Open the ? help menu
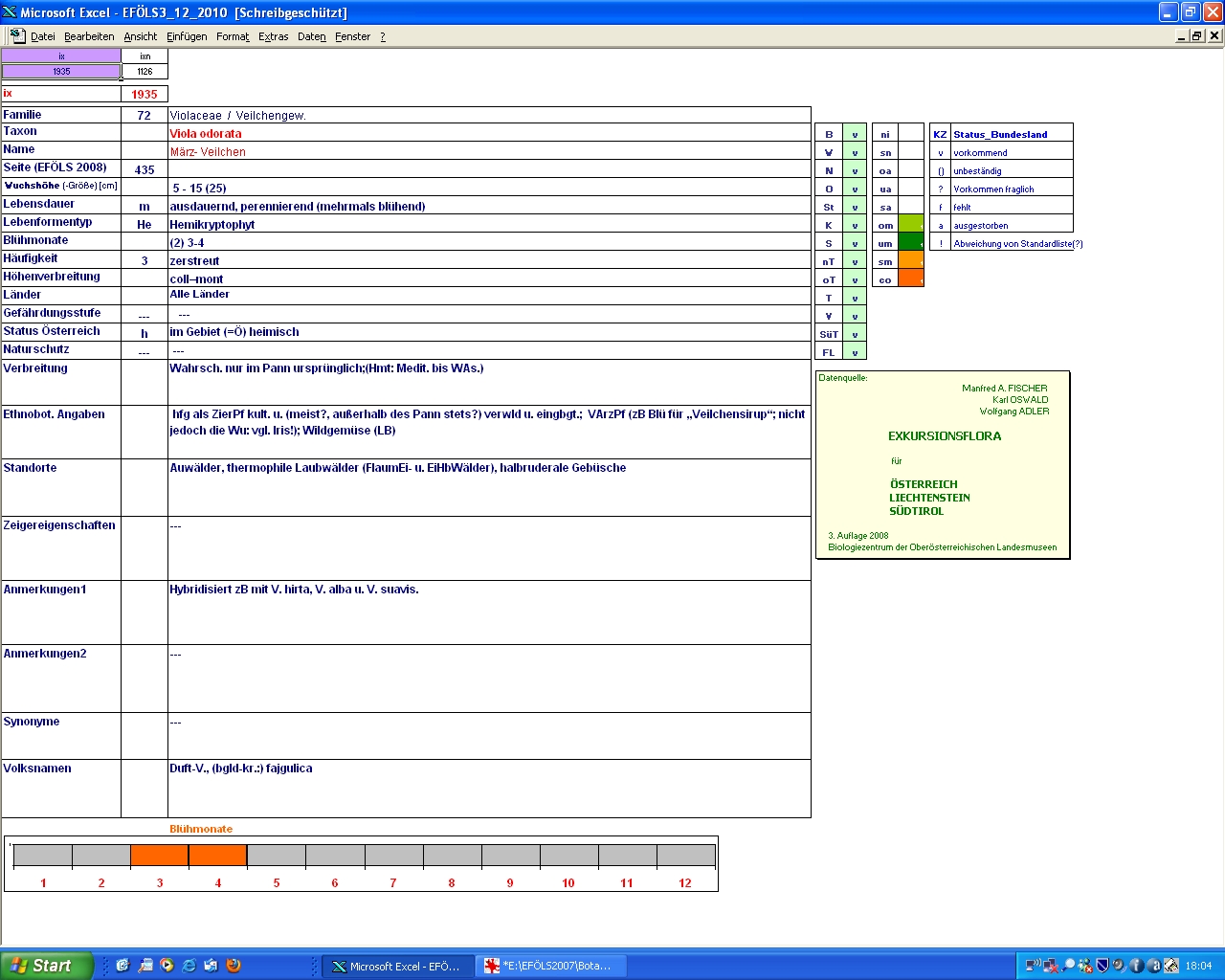Viewport: 1225px width, 980px height. [x=383, y=36]
